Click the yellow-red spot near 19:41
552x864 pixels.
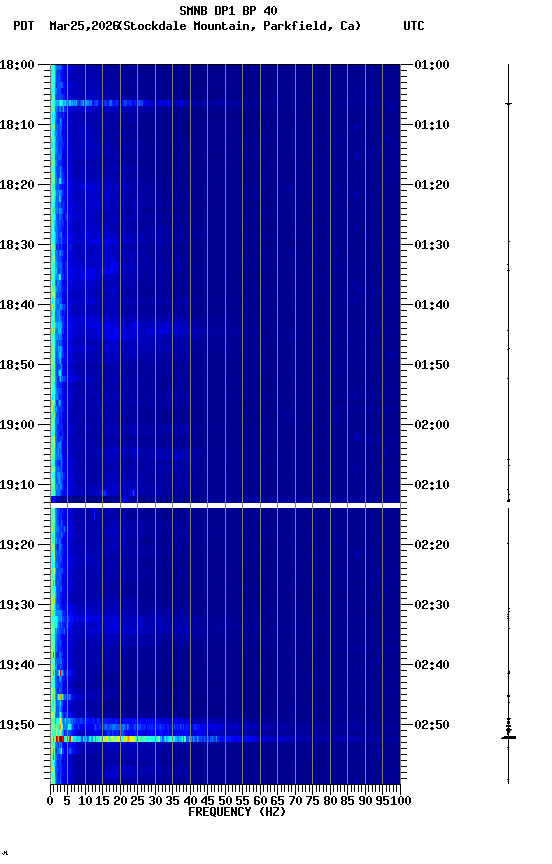point(60,673)
